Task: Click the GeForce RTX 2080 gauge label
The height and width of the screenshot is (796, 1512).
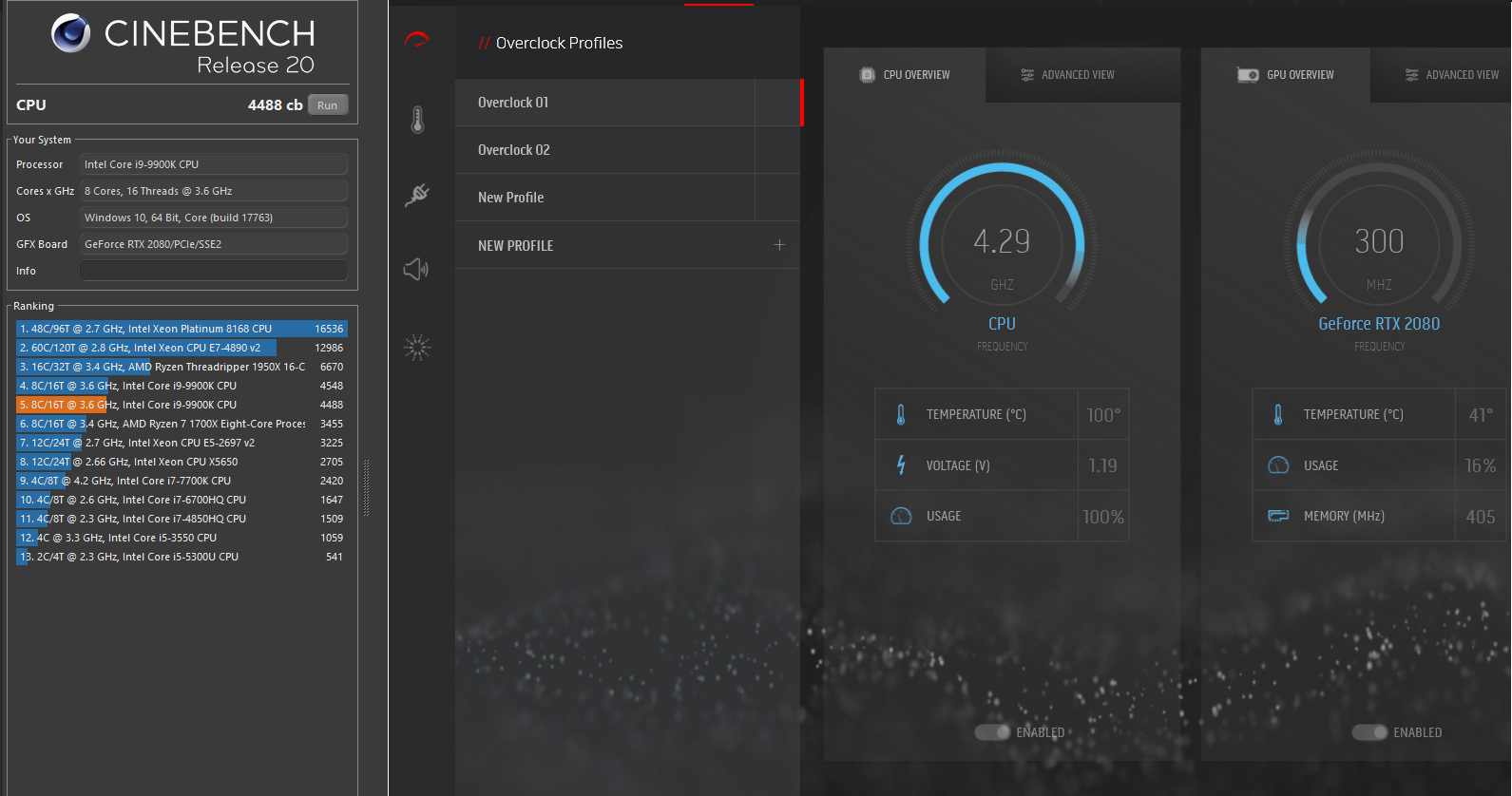Action: pos(1379,324)
